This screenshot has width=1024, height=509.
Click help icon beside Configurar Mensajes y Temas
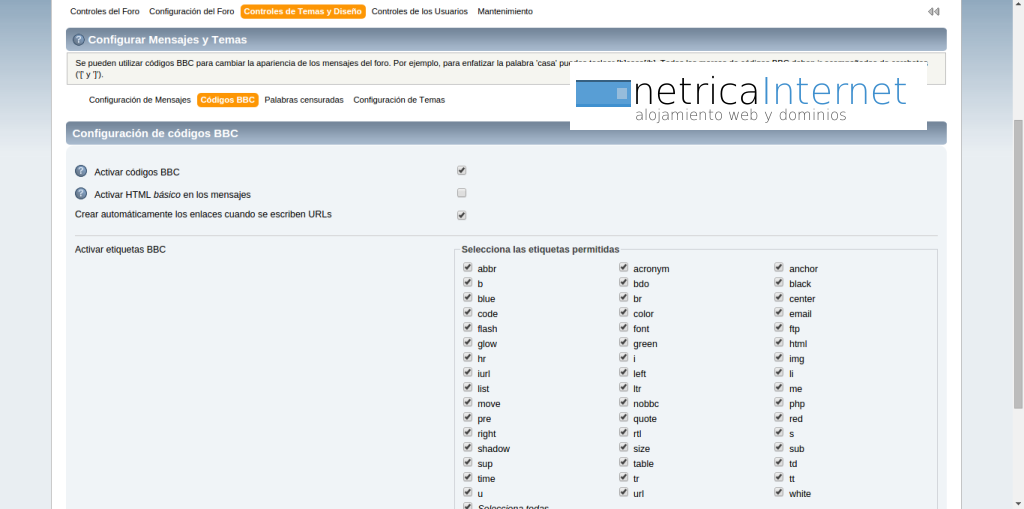[79, 40]
